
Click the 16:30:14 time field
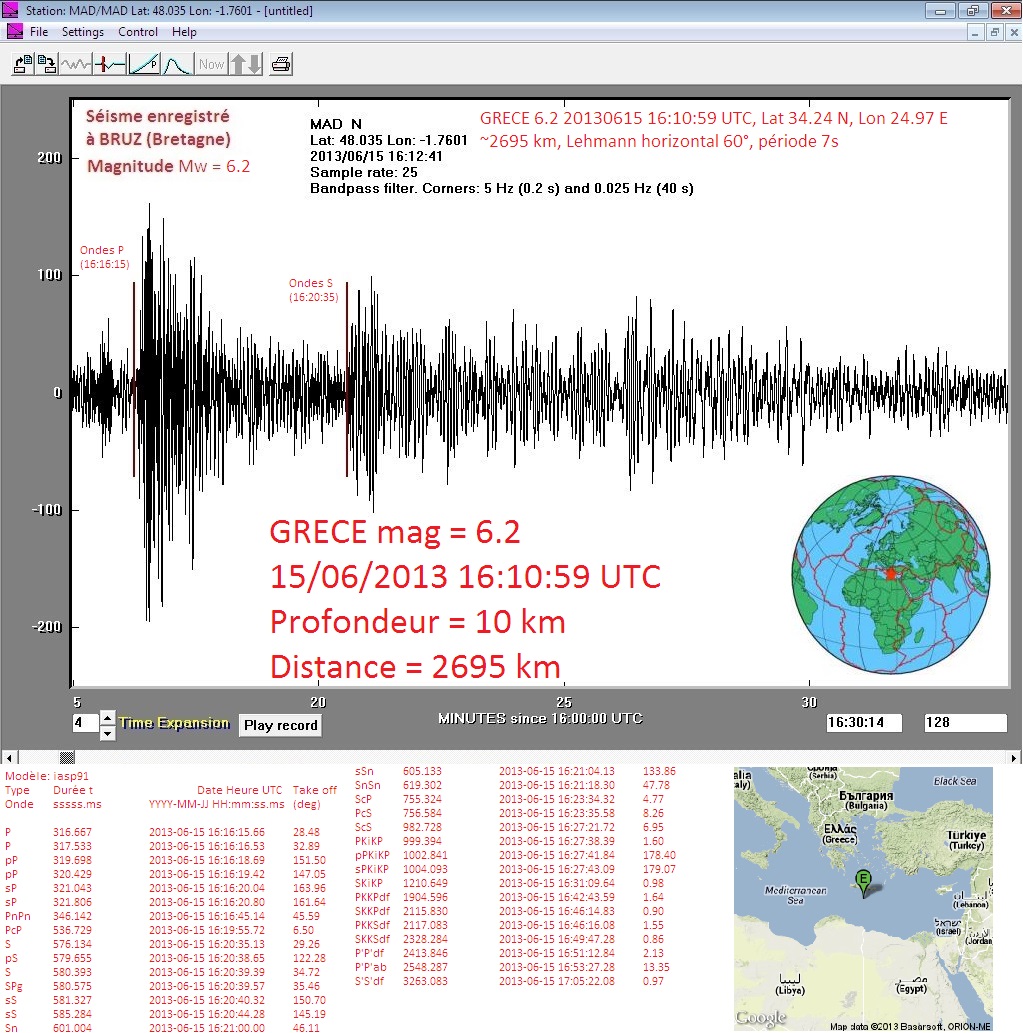click(x=864, y=722)
